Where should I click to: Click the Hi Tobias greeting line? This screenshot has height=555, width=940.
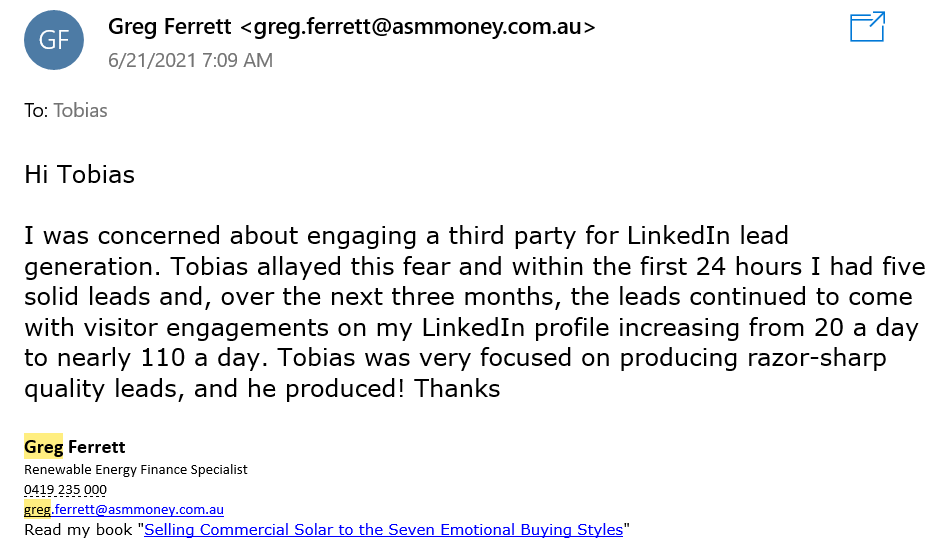coord(80,174)
